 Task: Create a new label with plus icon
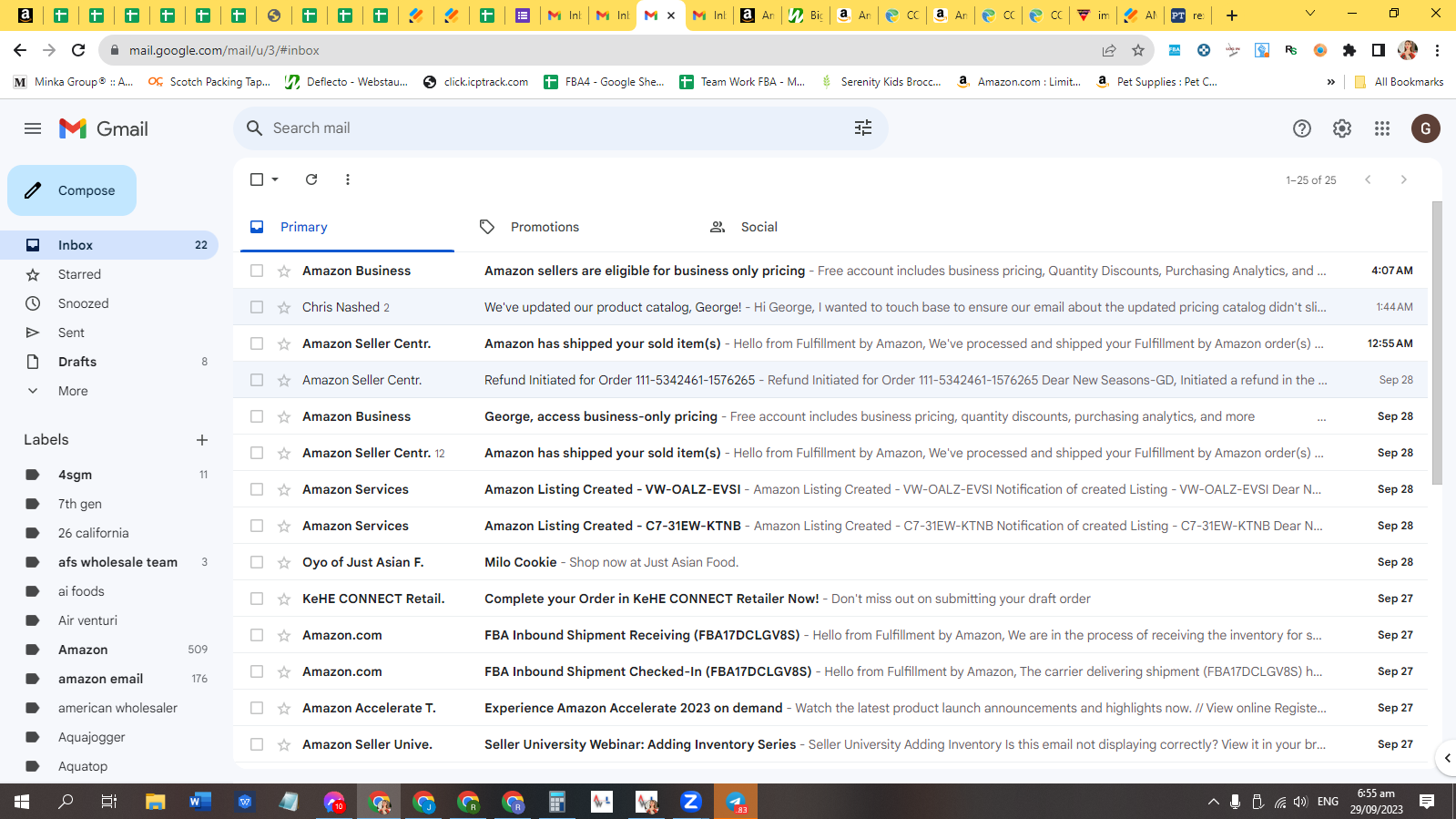click(x=202, y=440)
